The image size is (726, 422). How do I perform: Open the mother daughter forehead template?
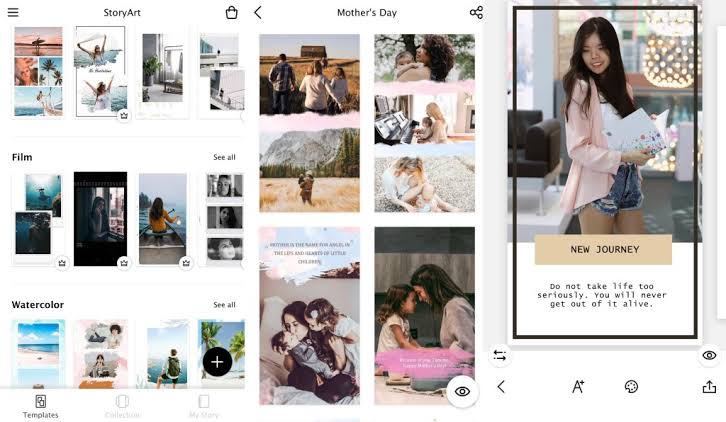coord(425,316)
